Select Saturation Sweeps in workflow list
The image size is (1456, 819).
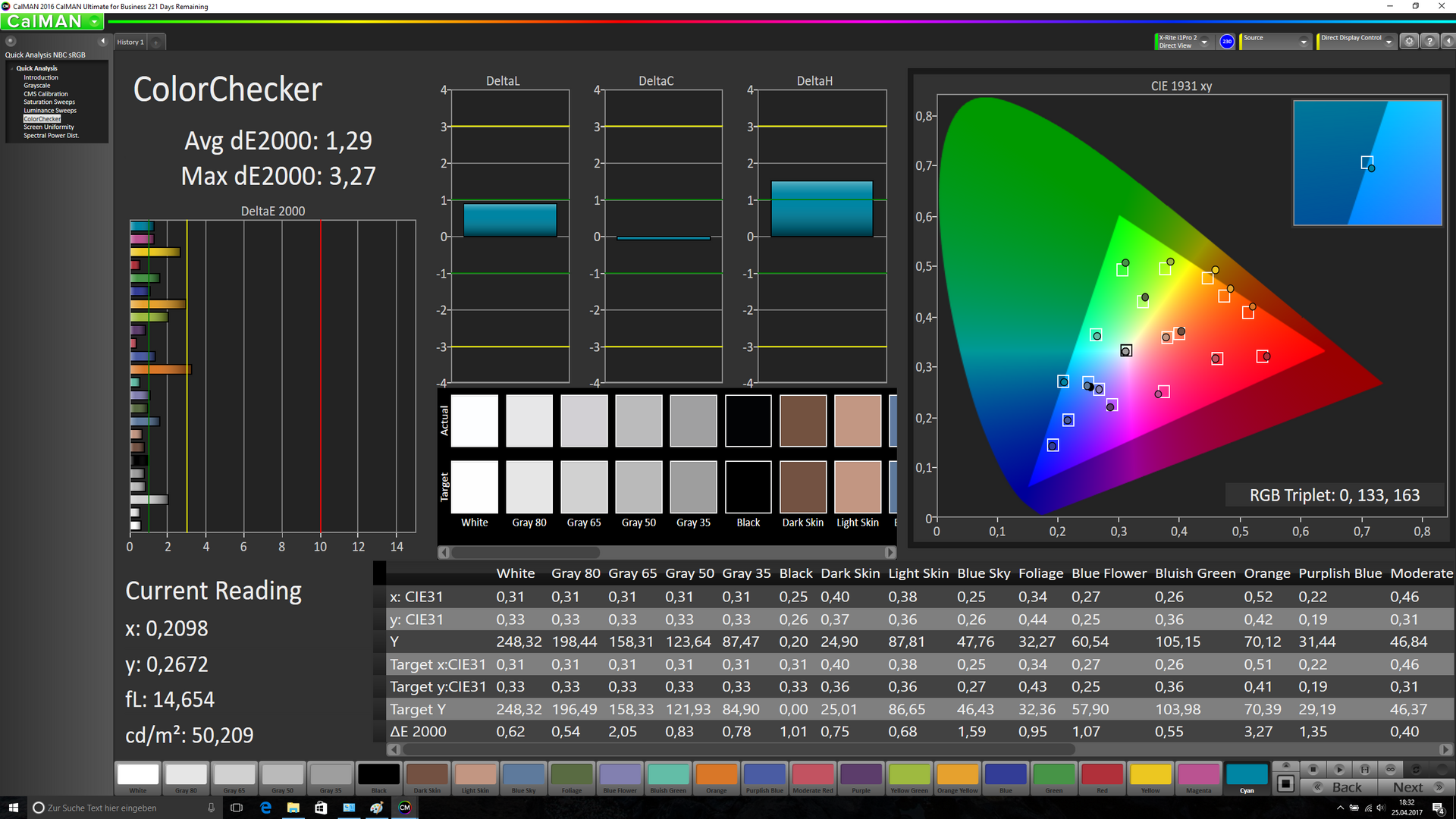pyautogui.click(x=49, y=102)
